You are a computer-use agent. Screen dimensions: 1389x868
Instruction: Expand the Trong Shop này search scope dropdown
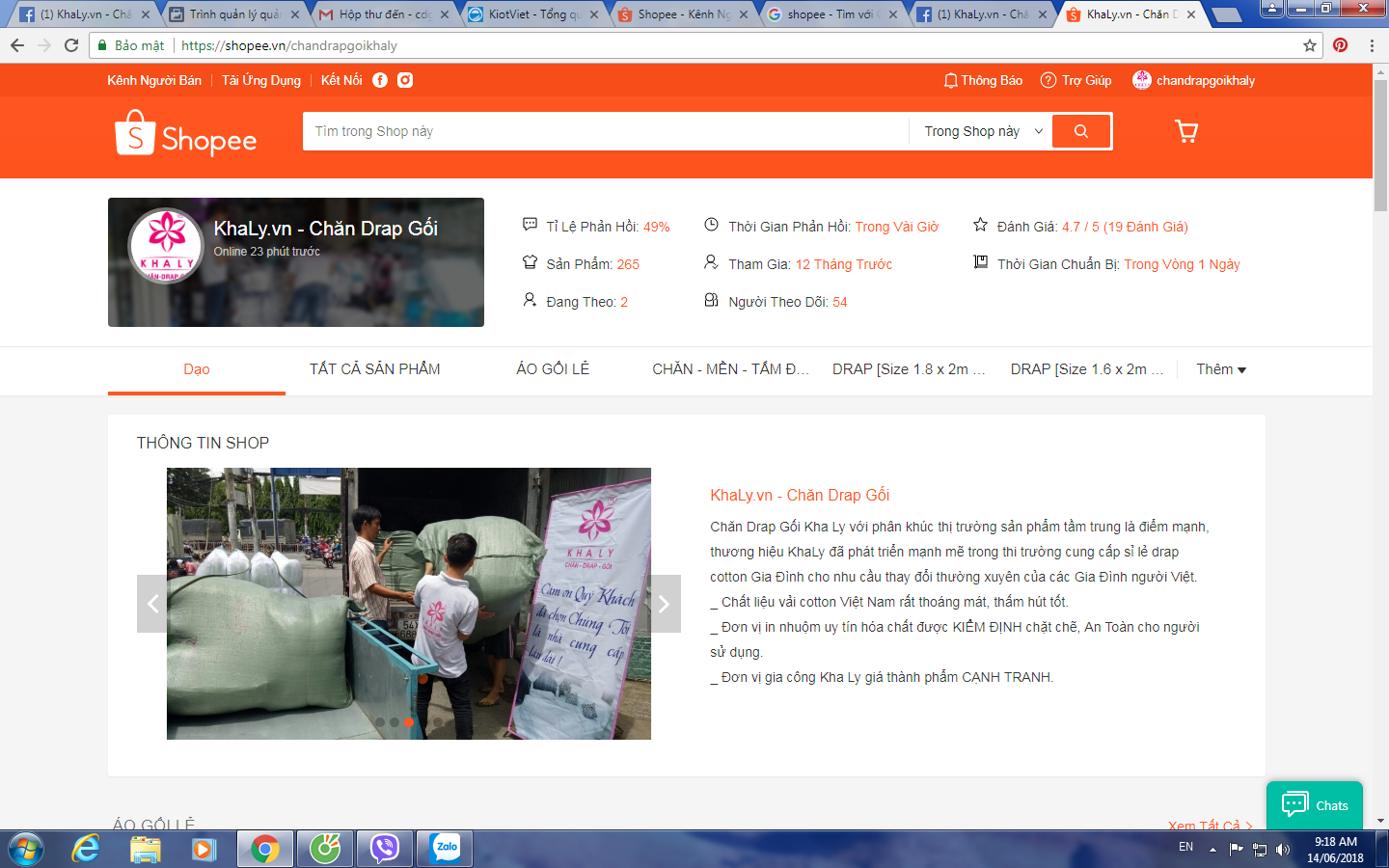pos(983,131)
